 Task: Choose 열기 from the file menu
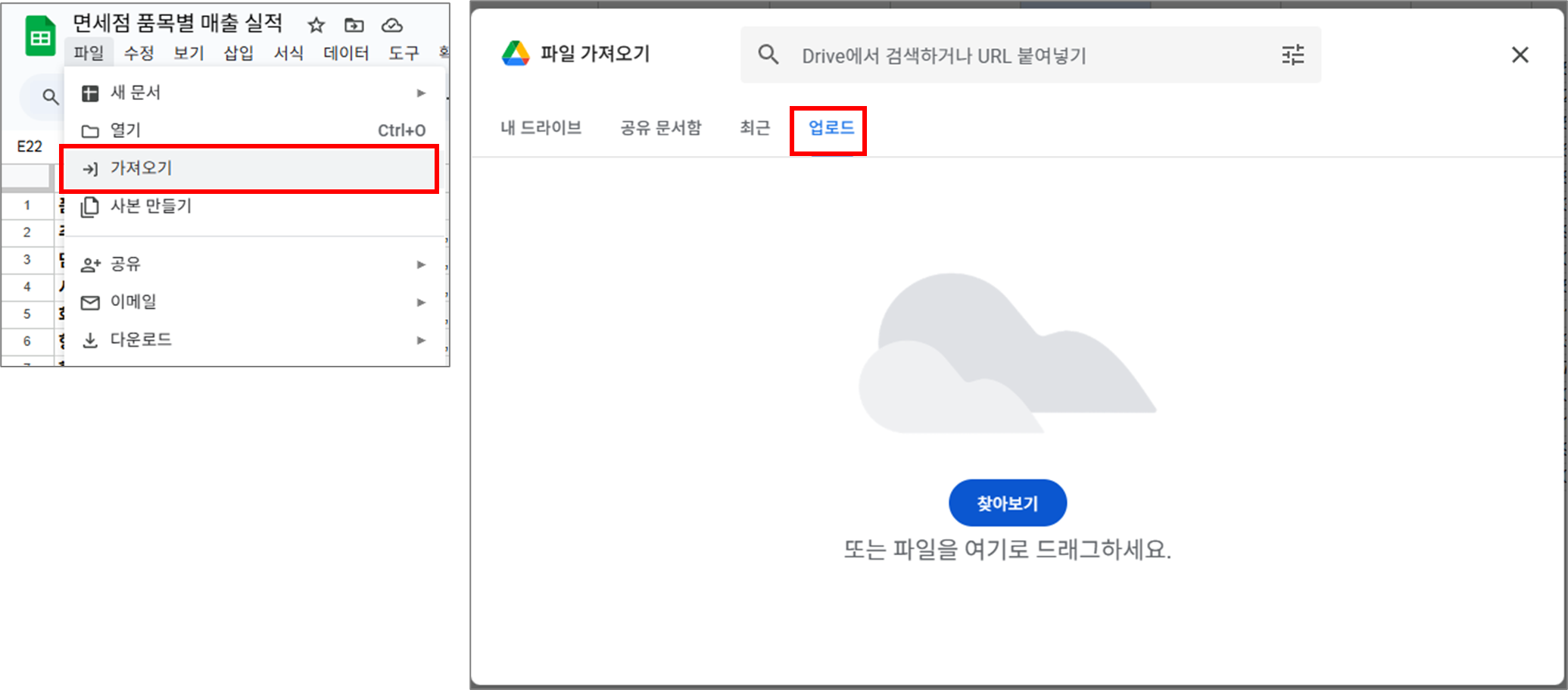[254, 130]
